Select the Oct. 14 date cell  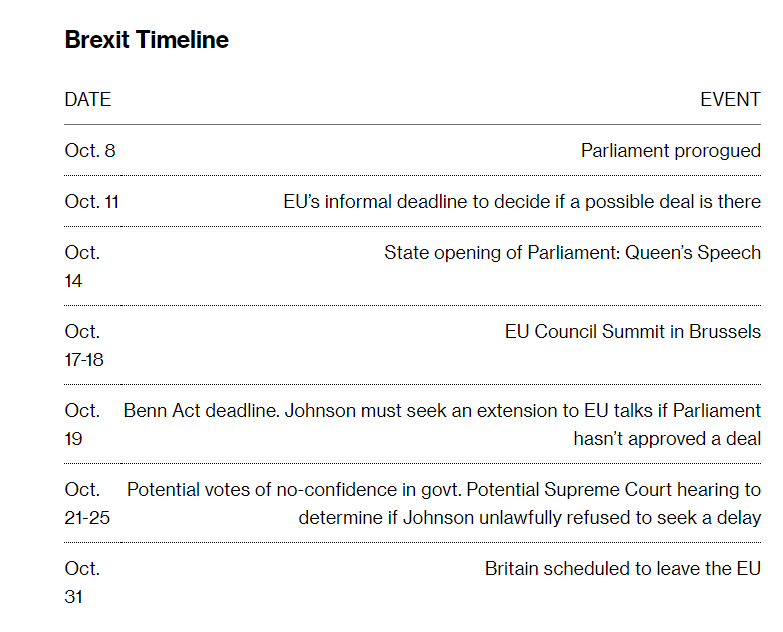click(82, 267)
